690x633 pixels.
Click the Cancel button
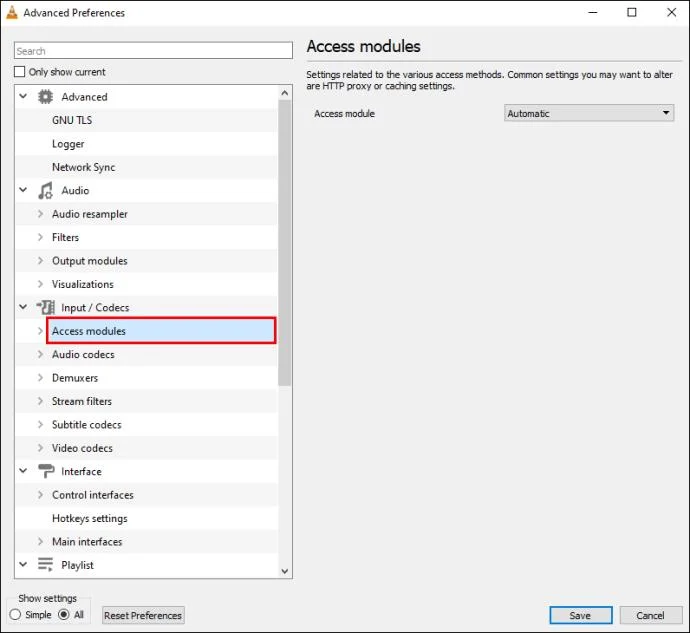click(651, 615)
